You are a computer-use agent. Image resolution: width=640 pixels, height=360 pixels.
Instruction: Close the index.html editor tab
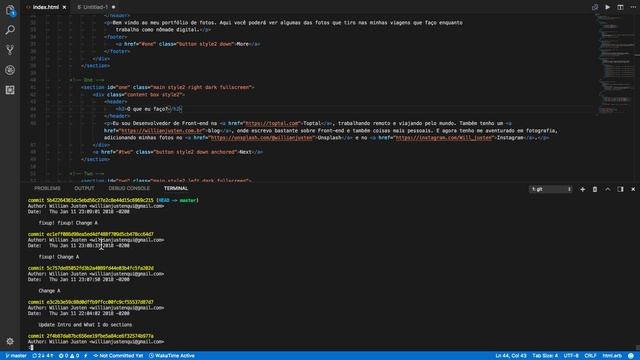pyautogui.click(x=64, y=7)
